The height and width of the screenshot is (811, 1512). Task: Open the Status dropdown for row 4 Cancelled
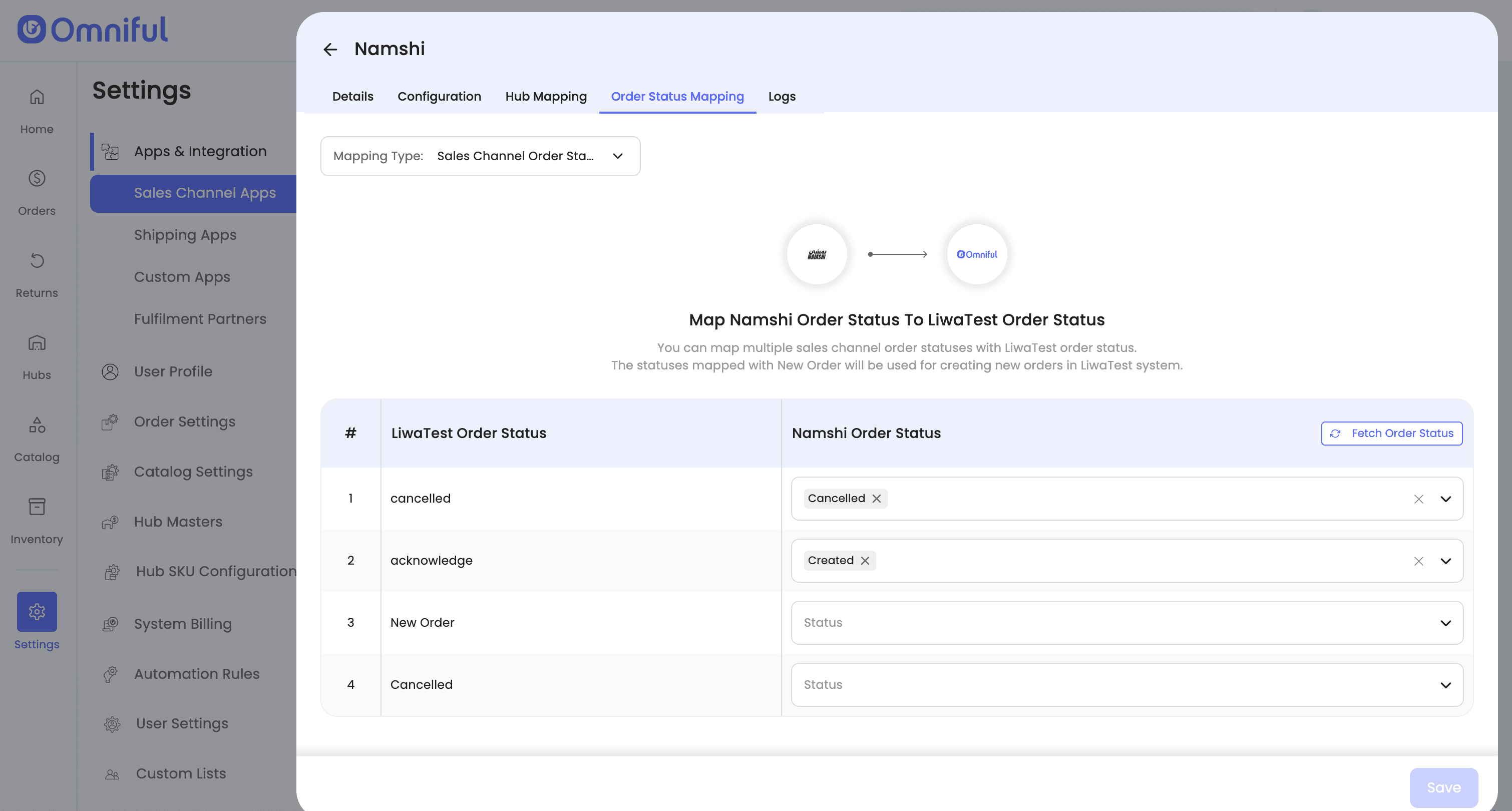[1127, 685]
